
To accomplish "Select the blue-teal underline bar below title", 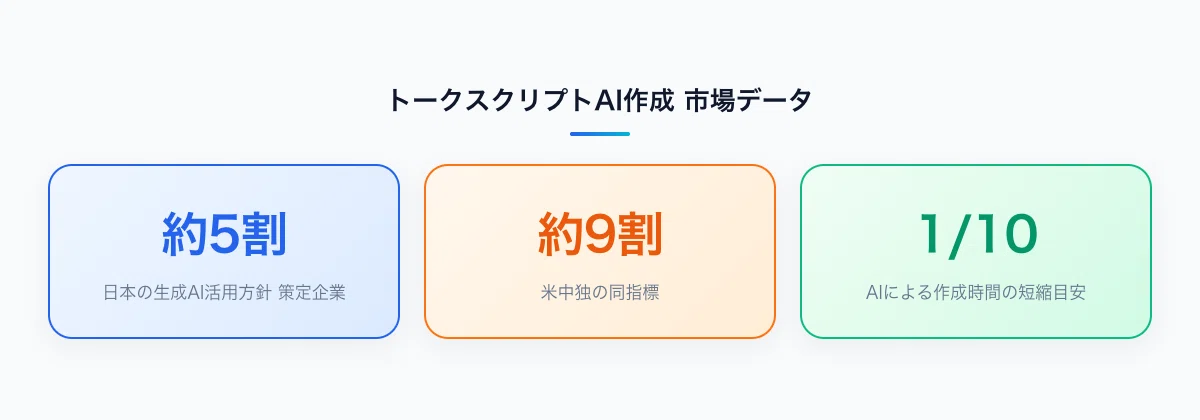I will [600, 133].
